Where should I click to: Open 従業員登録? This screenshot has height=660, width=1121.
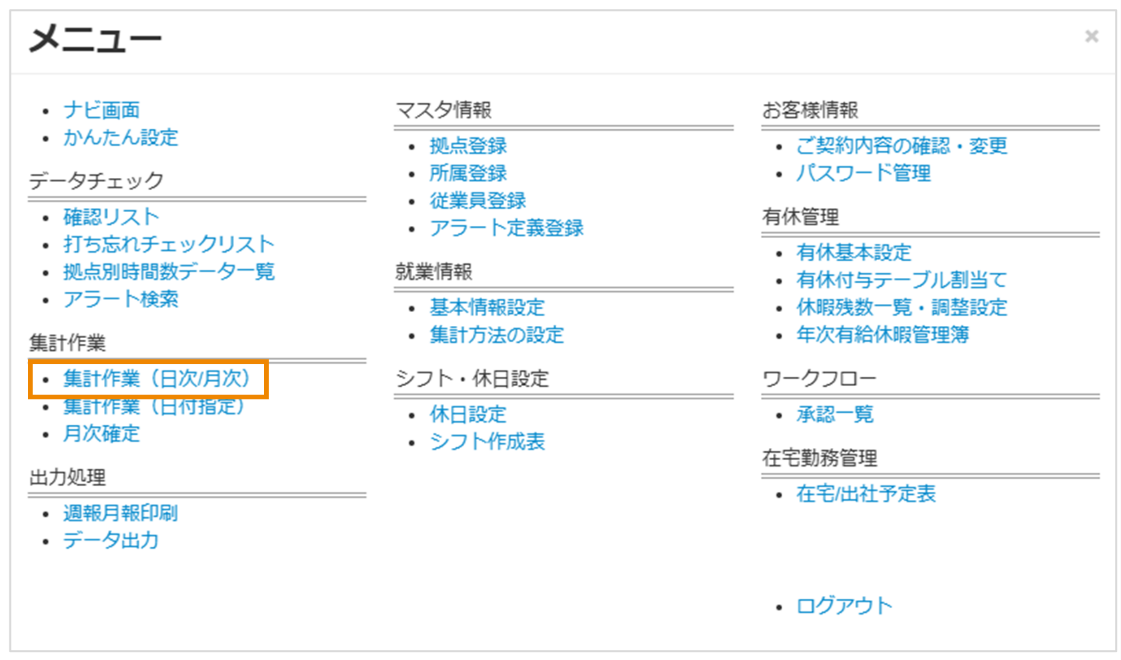point(477,199)
